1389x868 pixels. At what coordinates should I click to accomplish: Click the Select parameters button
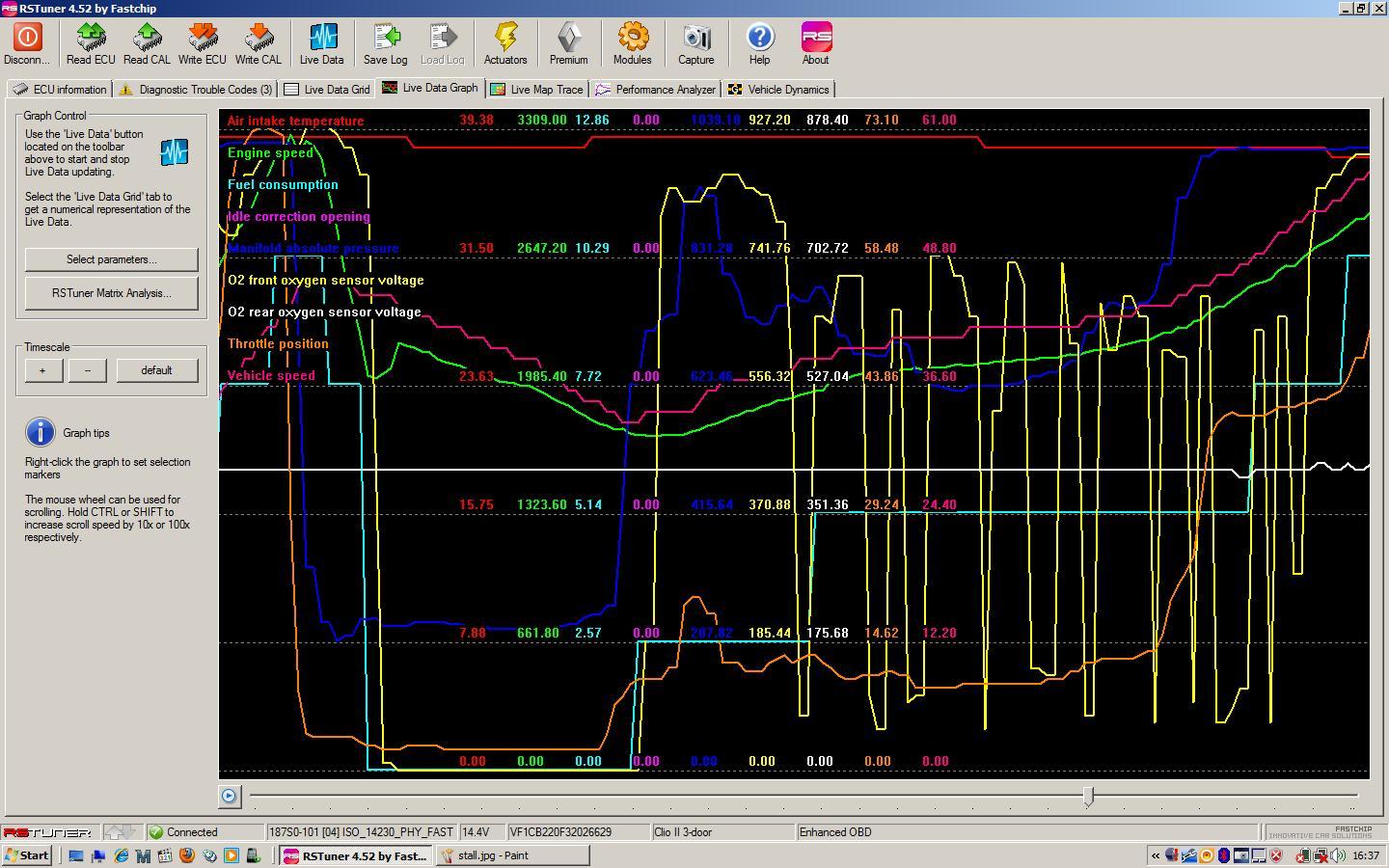coord(111,259)
